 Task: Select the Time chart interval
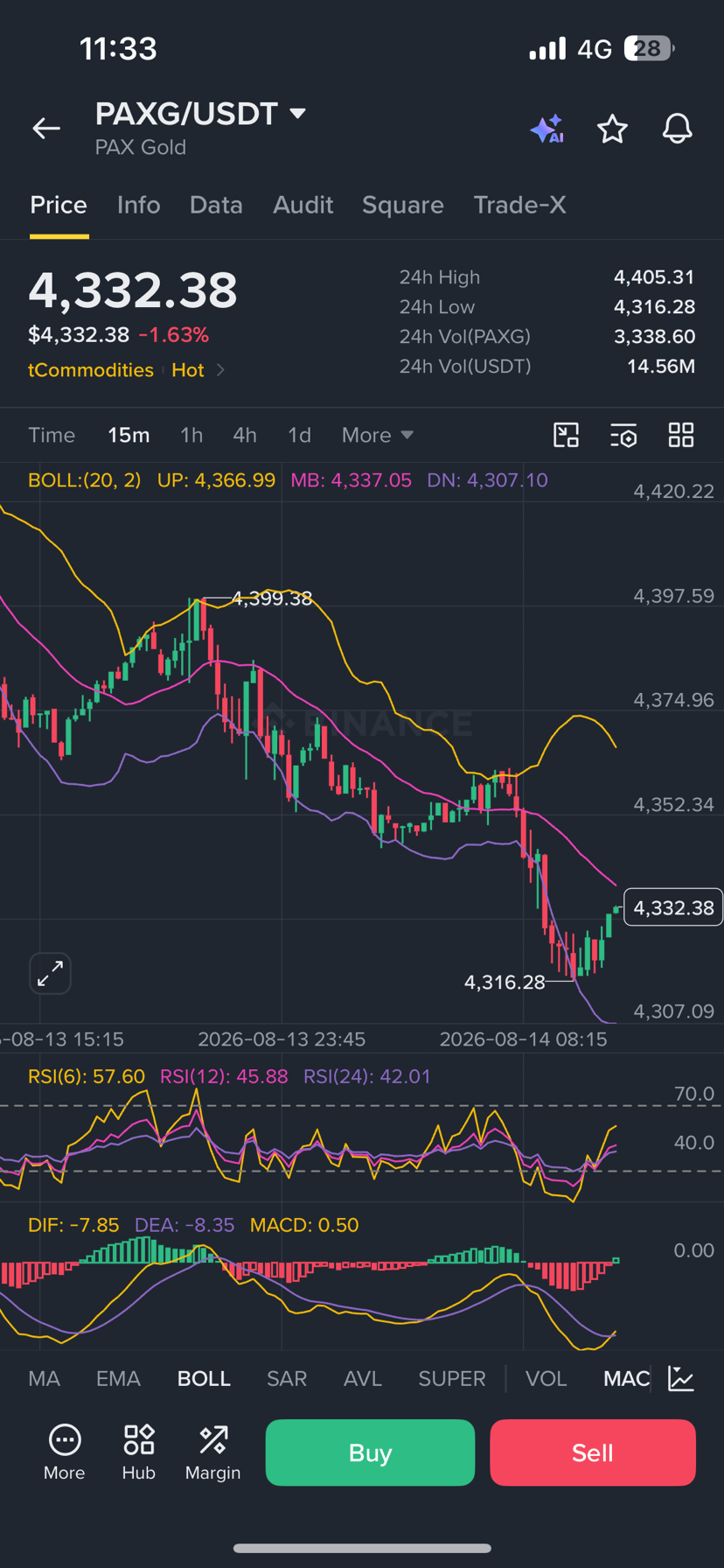click(52, 435)
